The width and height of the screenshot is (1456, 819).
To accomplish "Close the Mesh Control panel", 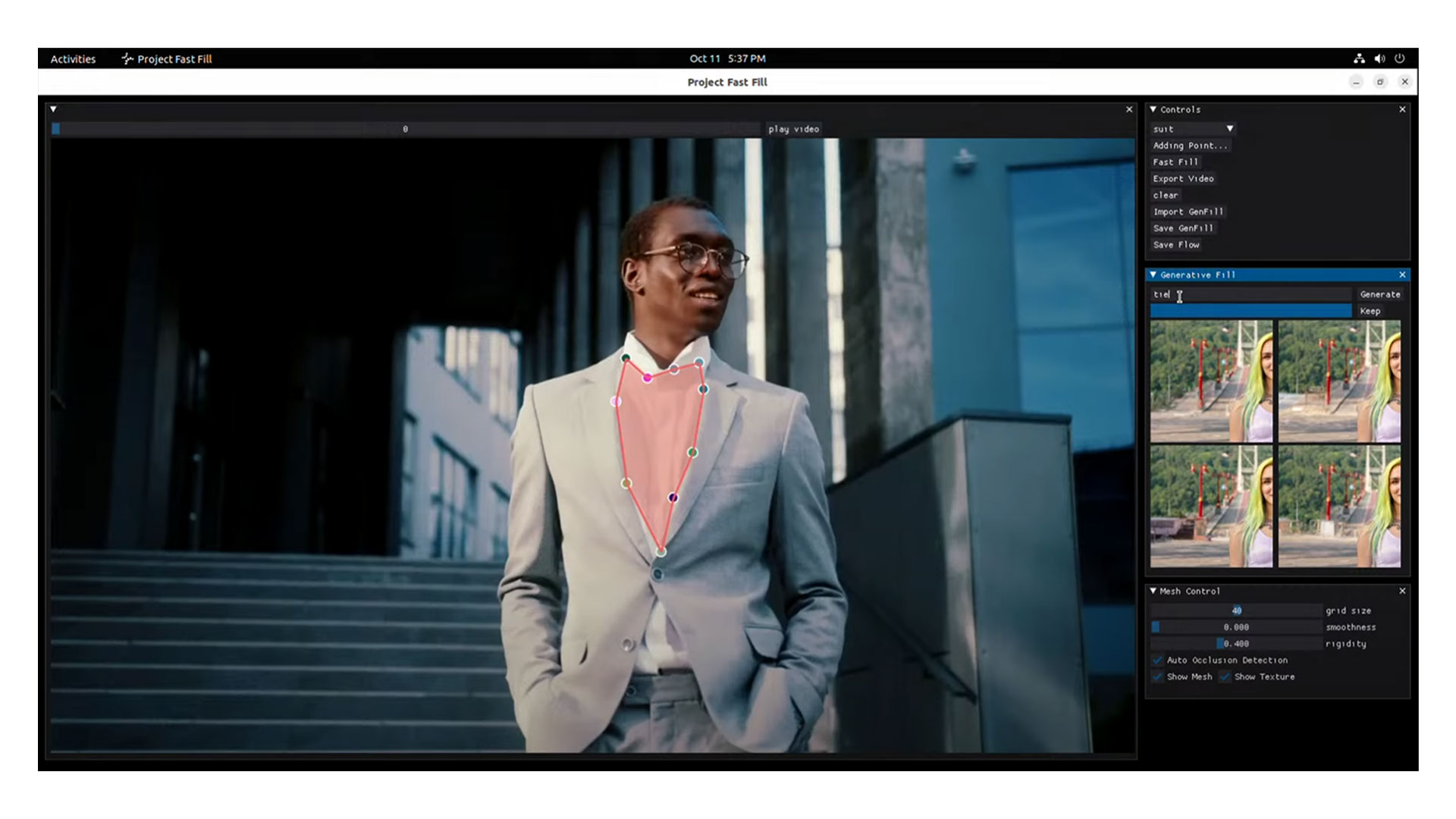I will click(1402, 591).
